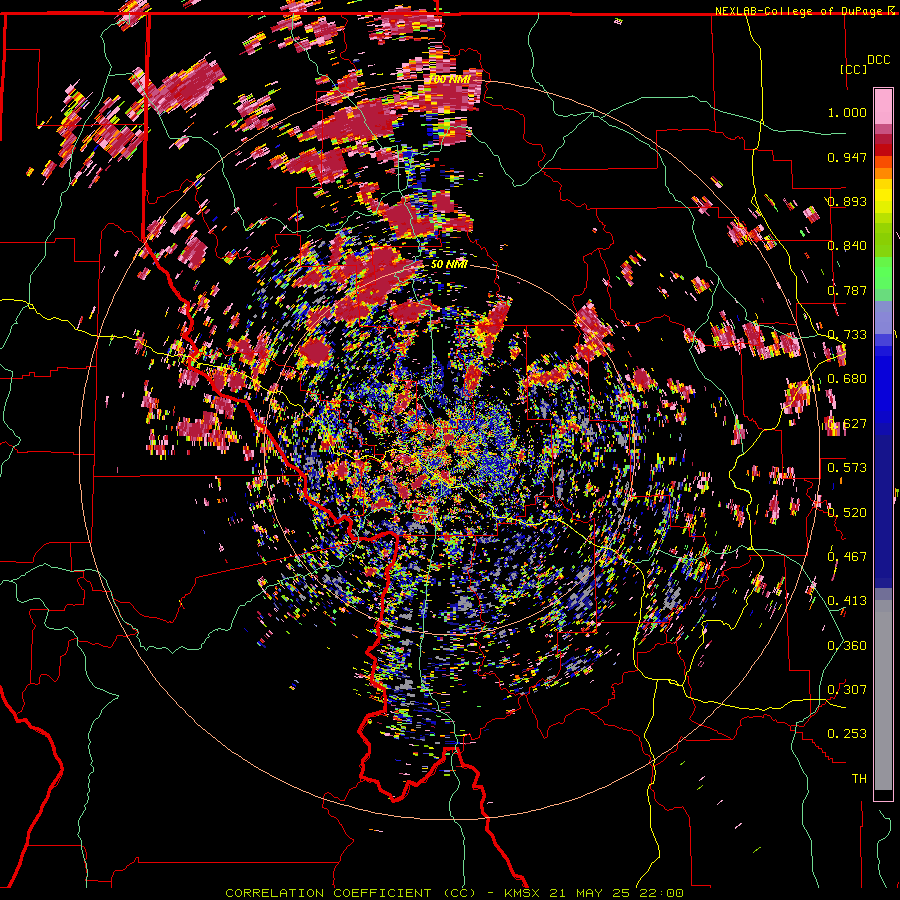Click the 50 NMI range ring label
The width and height of the screenshot is (900, 900).
click(x=449, y=264)
